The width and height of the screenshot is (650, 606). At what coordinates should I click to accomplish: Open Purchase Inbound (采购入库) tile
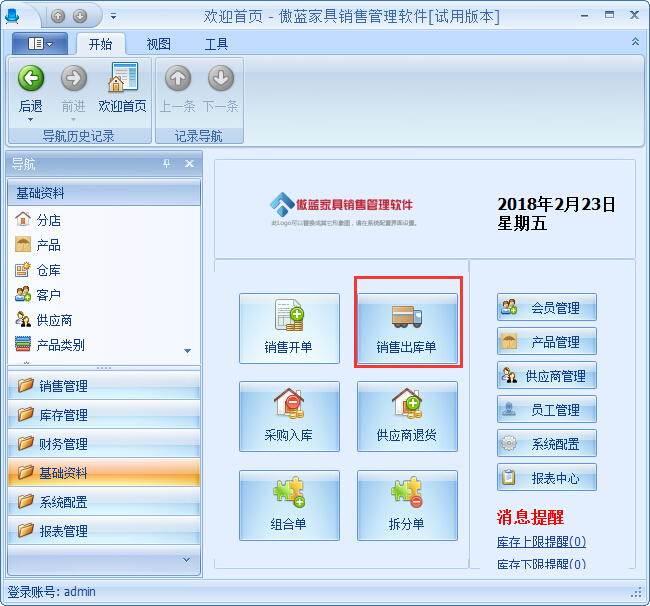coord(288,416)
